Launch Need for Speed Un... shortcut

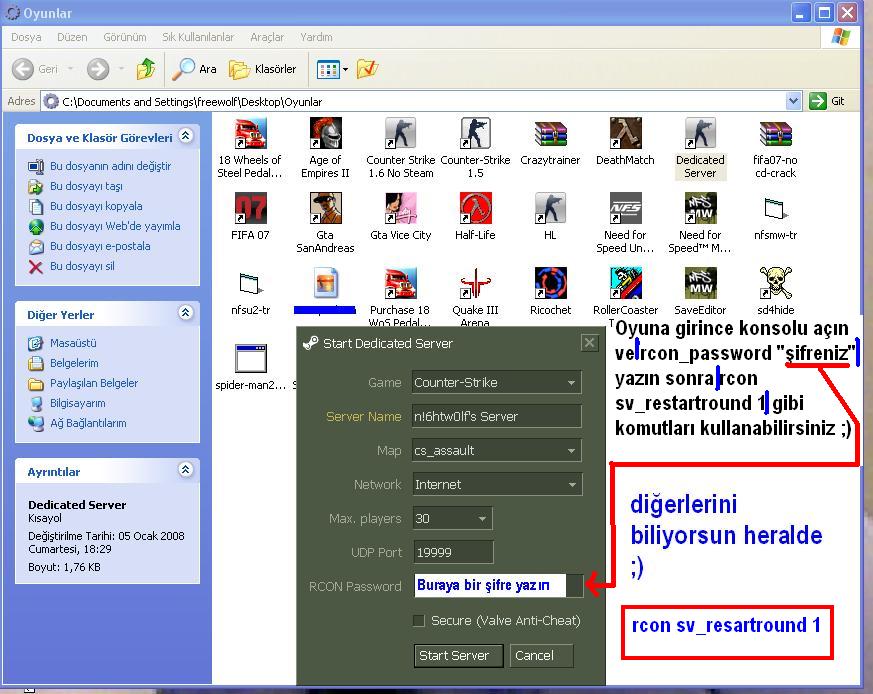tap(625, 223)
